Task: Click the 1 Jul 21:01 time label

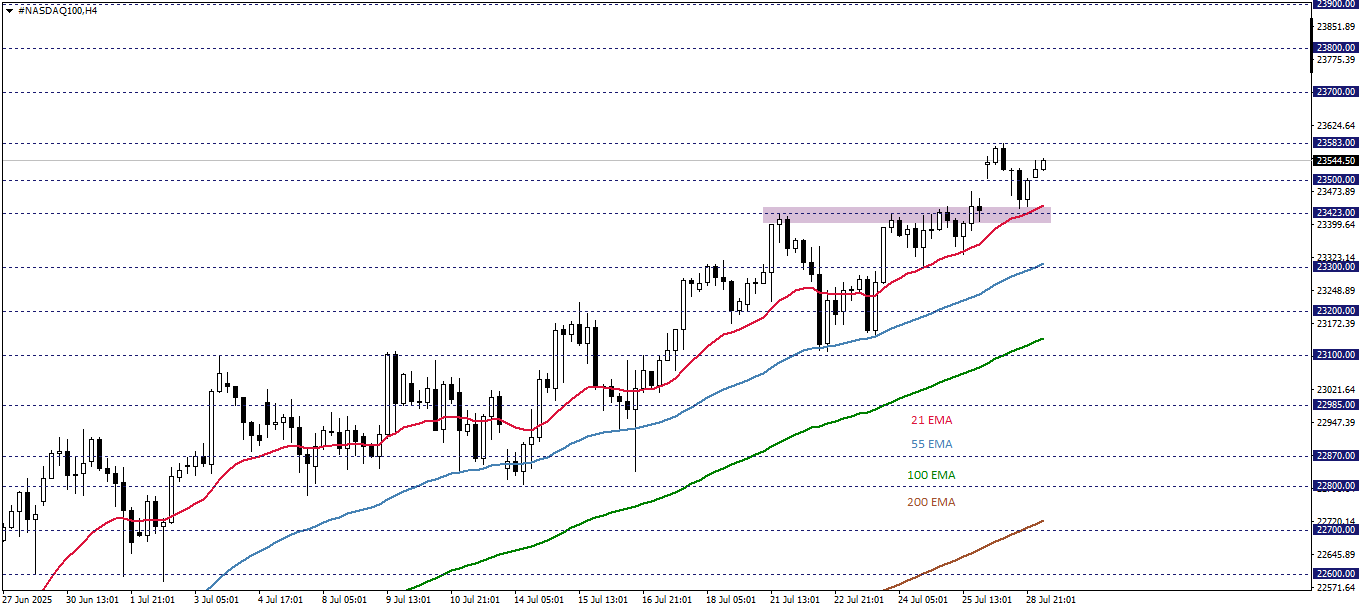Action: click(x=152, y=601)
